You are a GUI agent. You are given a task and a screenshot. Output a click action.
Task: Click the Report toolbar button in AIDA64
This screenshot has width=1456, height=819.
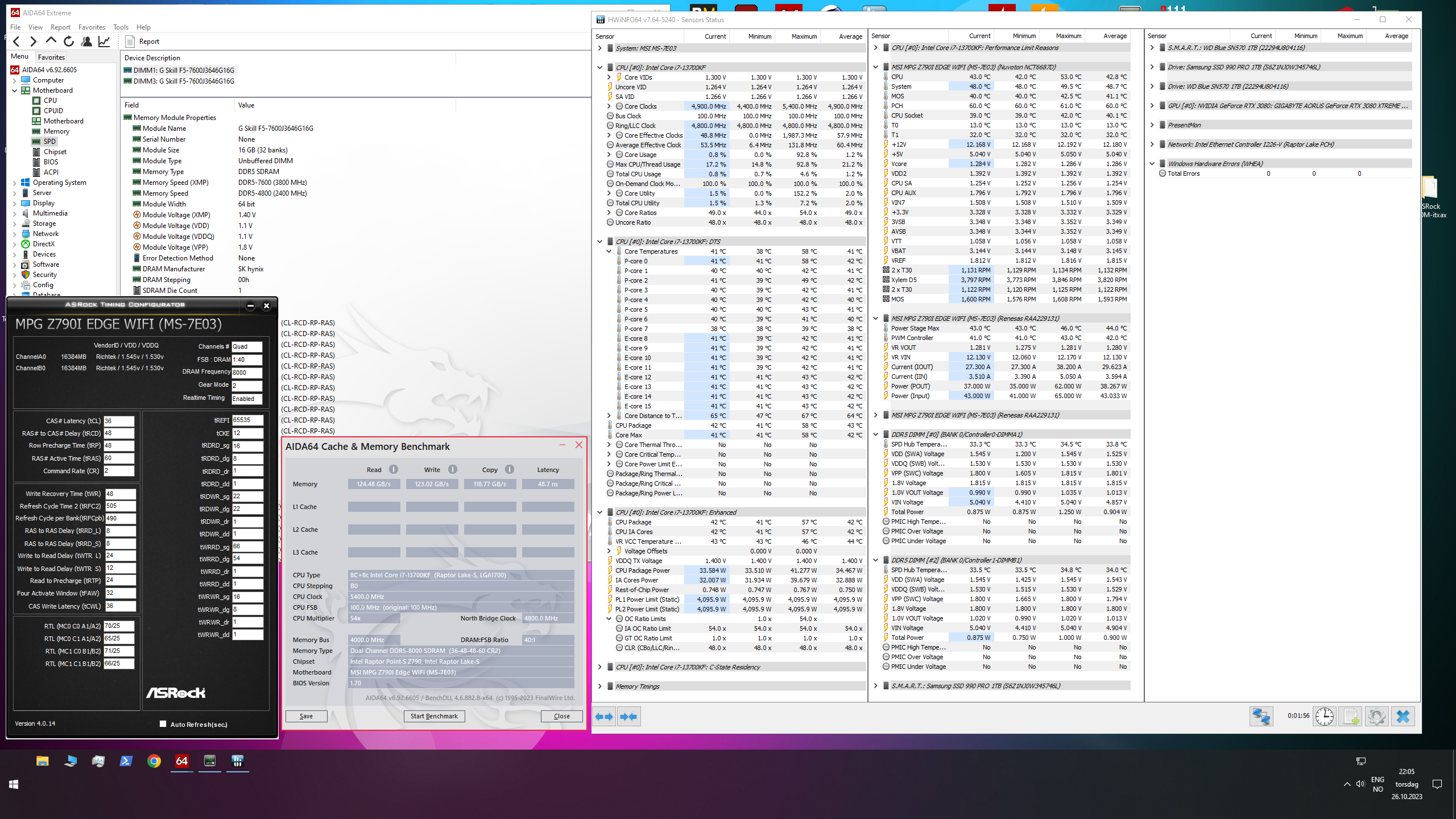click(142, 41)
